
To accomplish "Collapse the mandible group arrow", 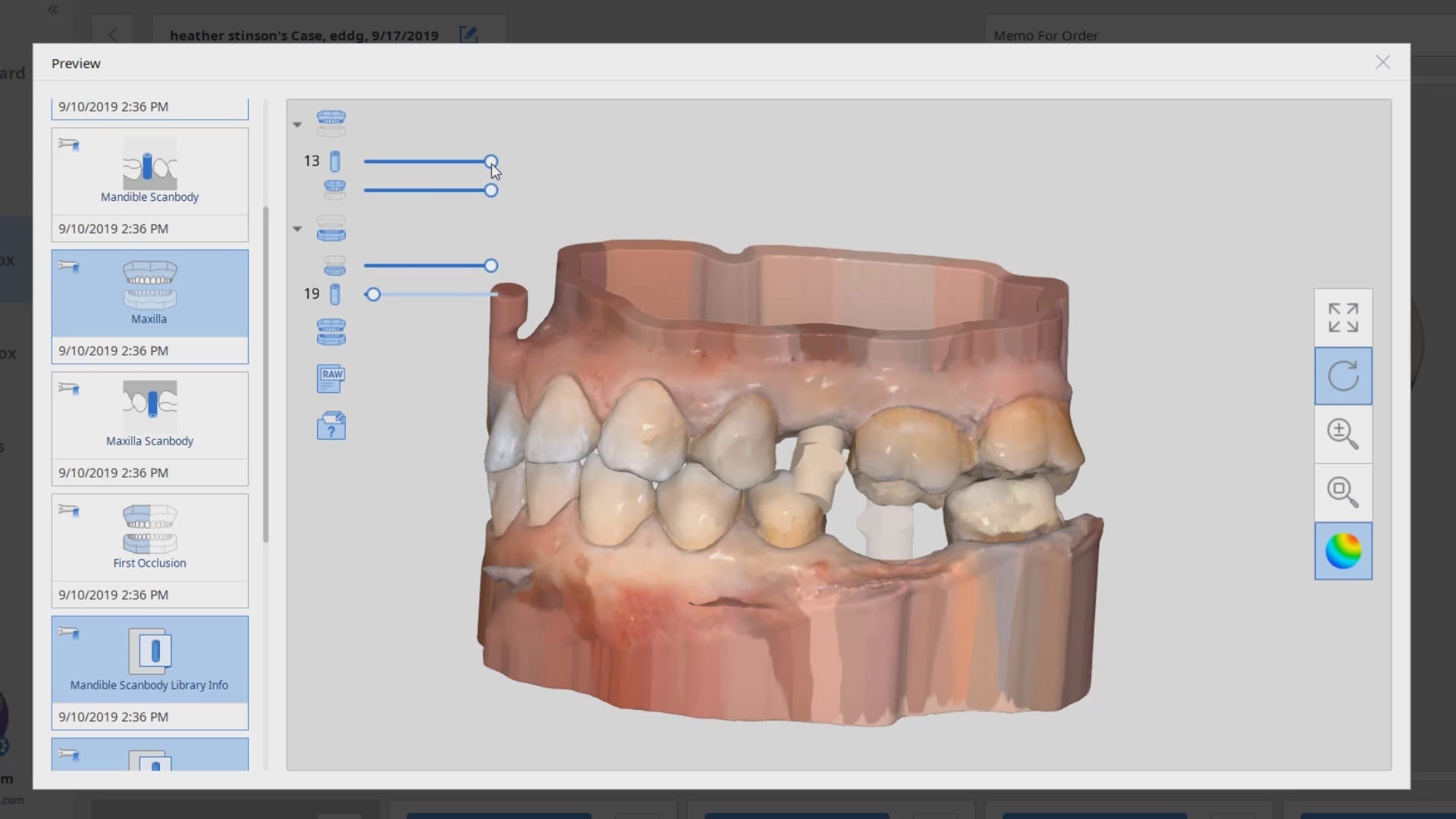I will [297, 228].
